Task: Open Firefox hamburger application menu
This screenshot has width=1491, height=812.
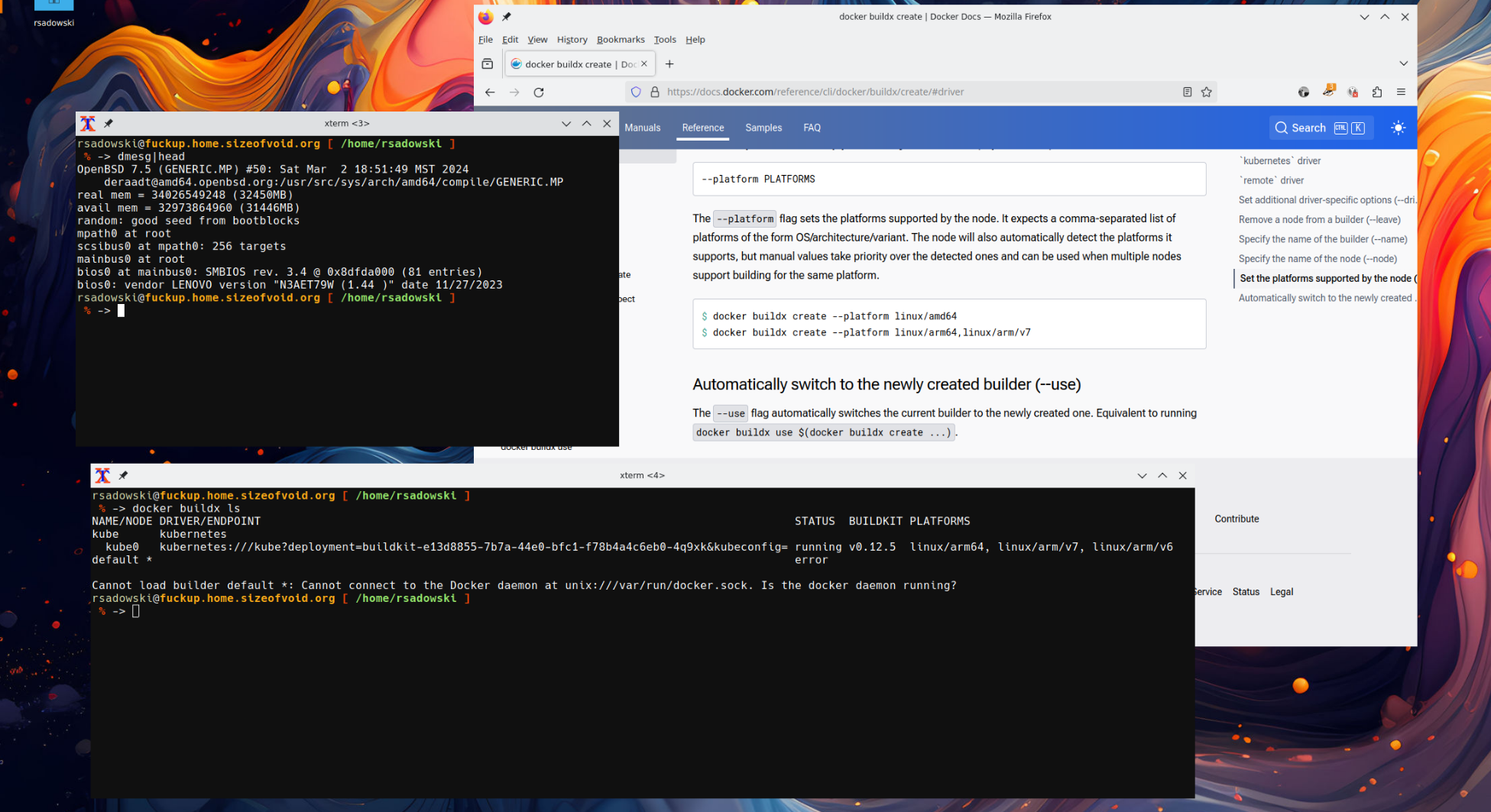Action: [x=1402, y=92]
